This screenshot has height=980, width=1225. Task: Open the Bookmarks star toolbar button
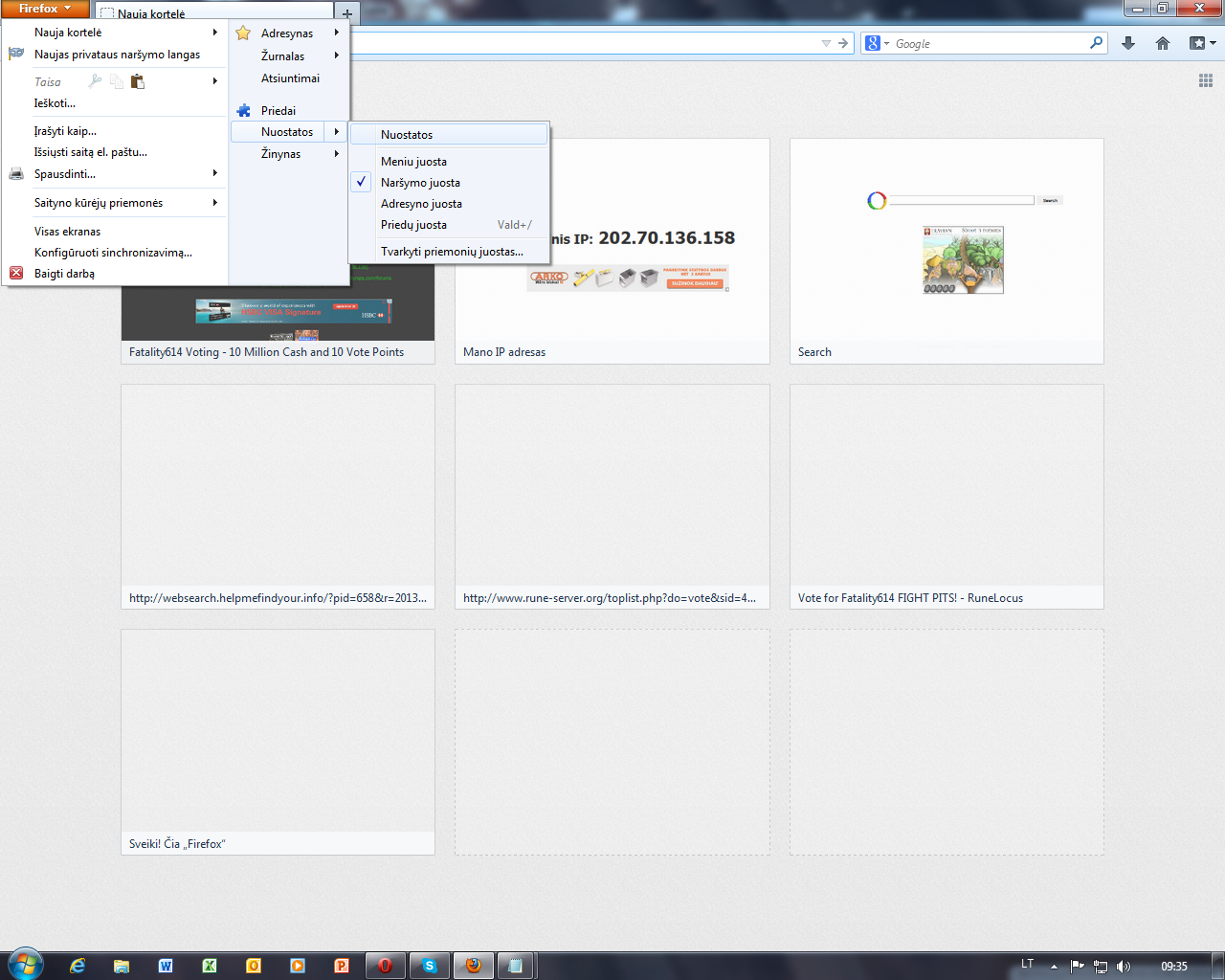click(x=1201, y=43)
